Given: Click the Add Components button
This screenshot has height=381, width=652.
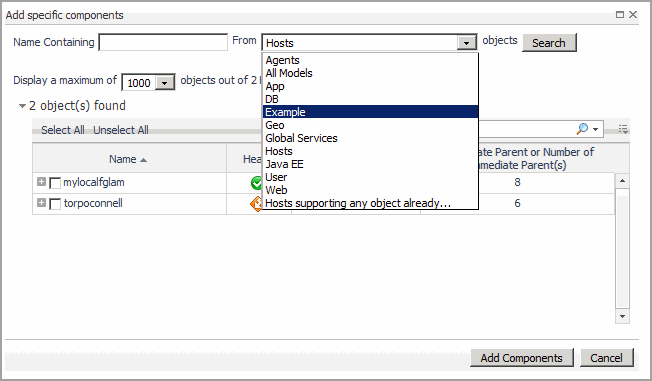Looking at the screenshot, I should (x=521, y=358).
